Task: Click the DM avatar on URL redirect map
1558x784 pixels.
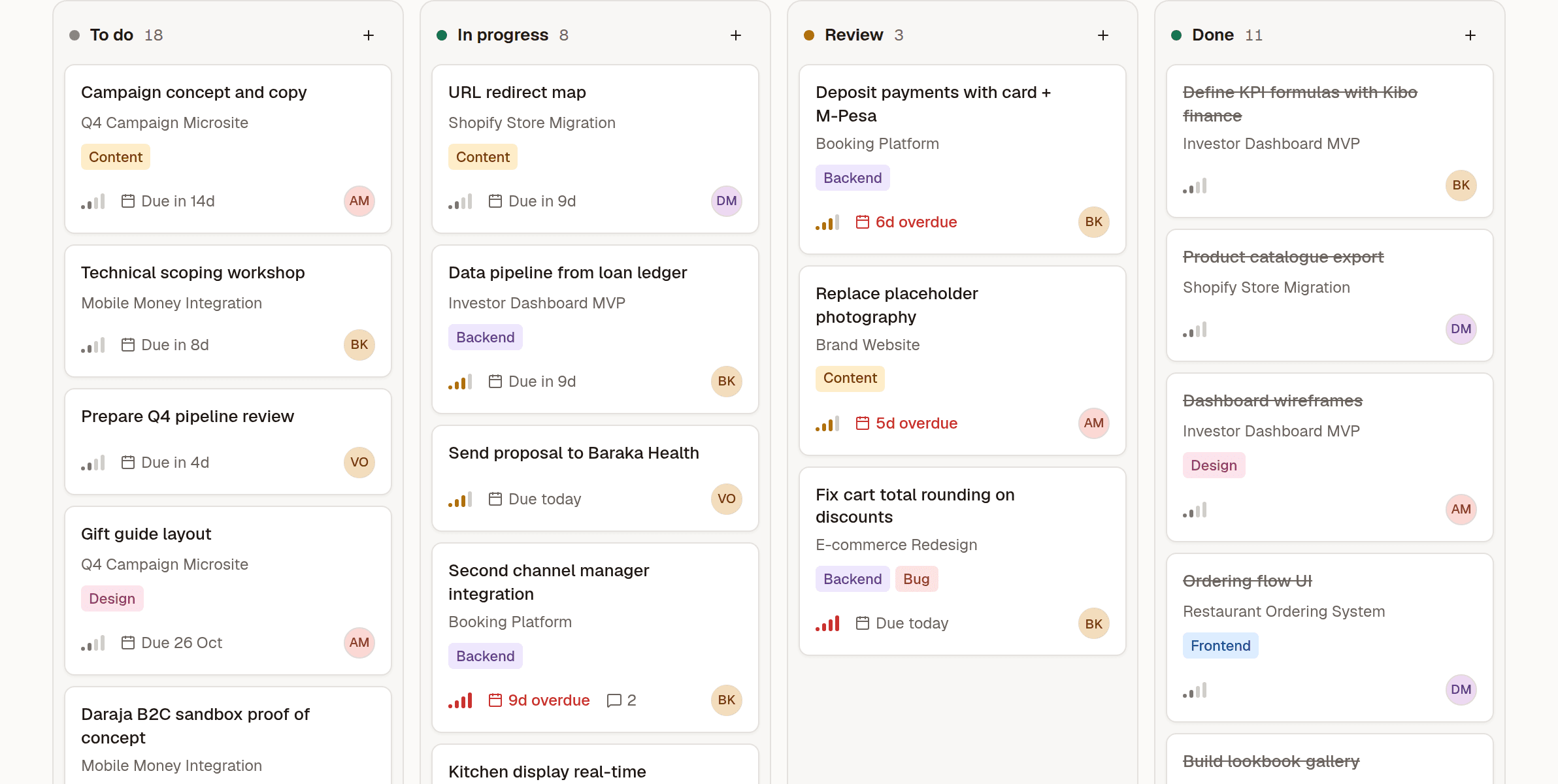Action: 727,201
